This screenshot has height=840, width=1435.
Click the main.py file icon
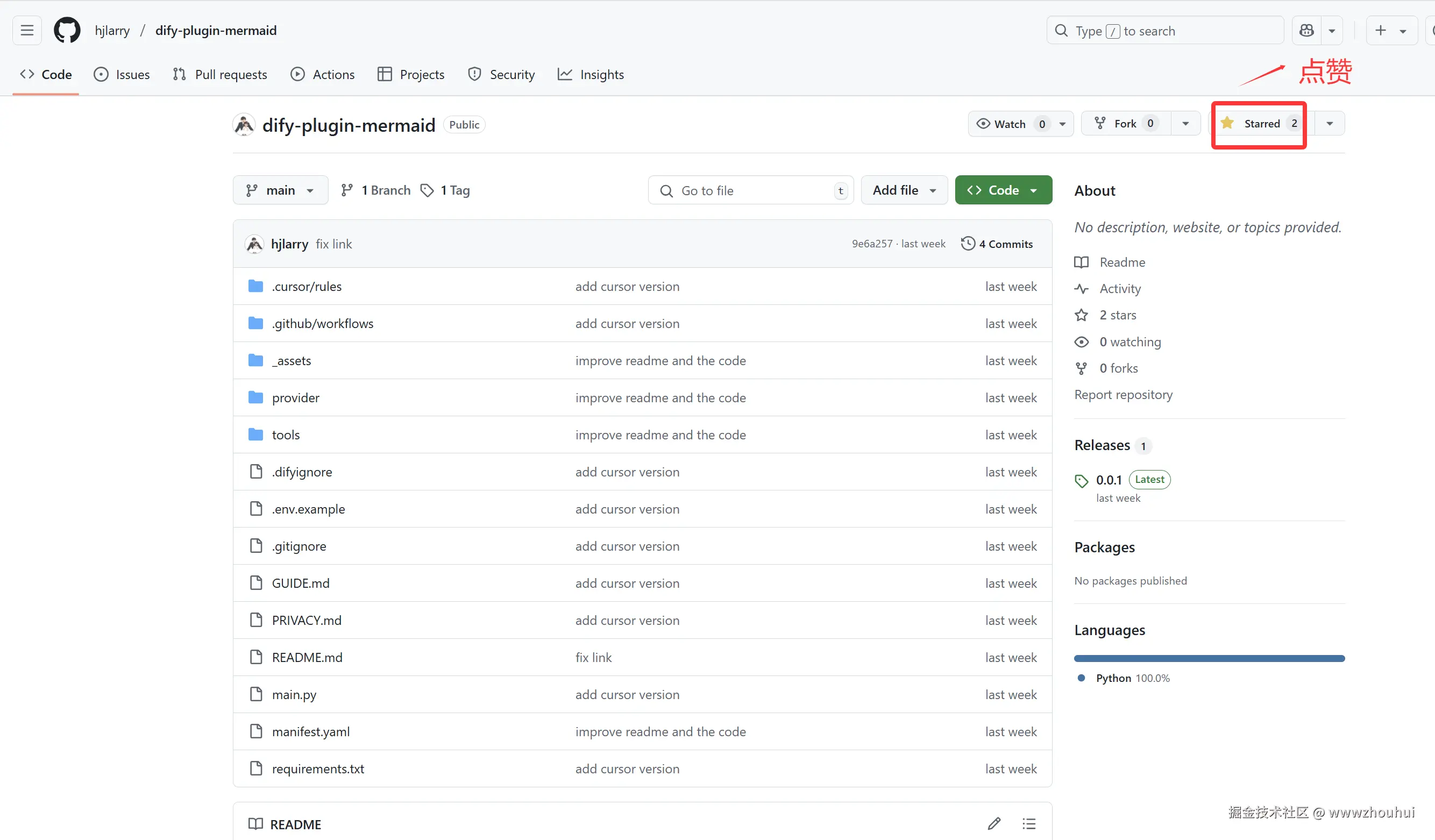point(256,694)
